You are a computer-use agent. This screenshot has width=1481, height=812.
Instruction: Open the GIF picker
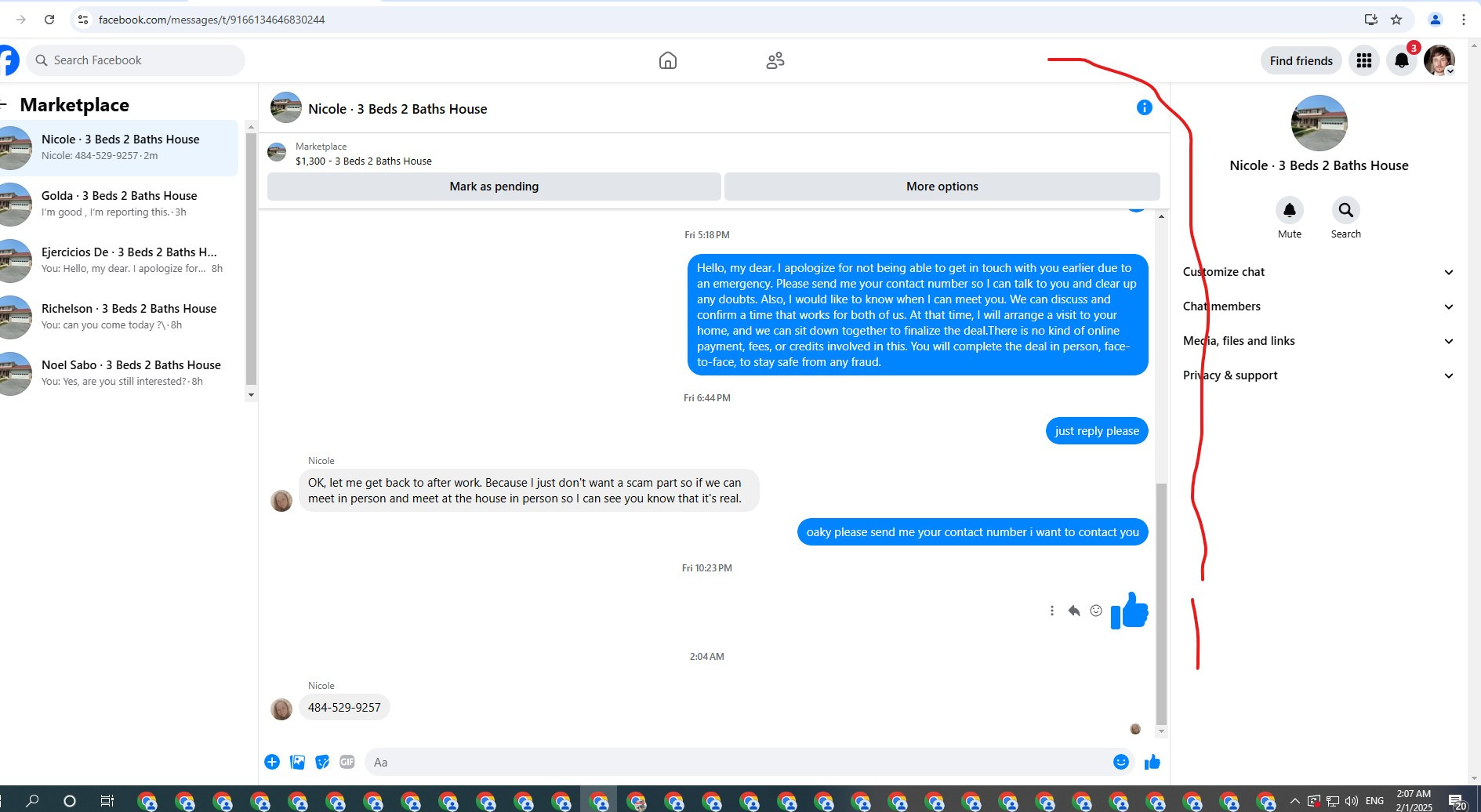pyautogui.click(x=347, y=762)
